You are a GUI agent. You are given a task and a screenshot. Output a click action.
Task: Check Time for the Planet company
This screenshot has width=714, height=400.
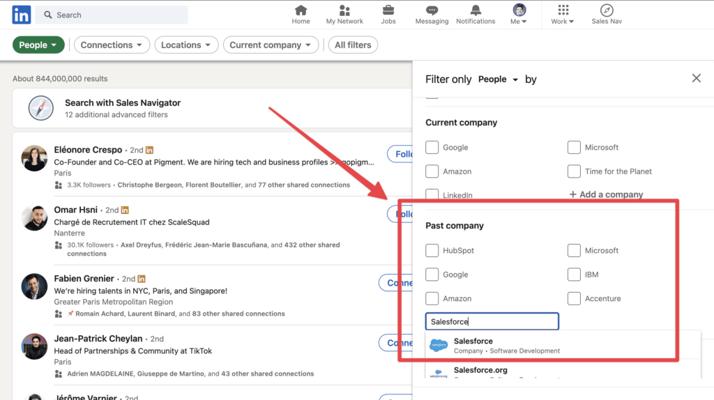click(x=574, y=171)
